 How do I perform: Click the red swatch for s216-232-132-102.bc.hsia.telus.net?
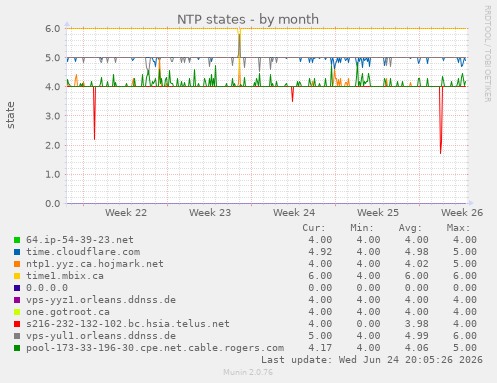tap(17, 324)
